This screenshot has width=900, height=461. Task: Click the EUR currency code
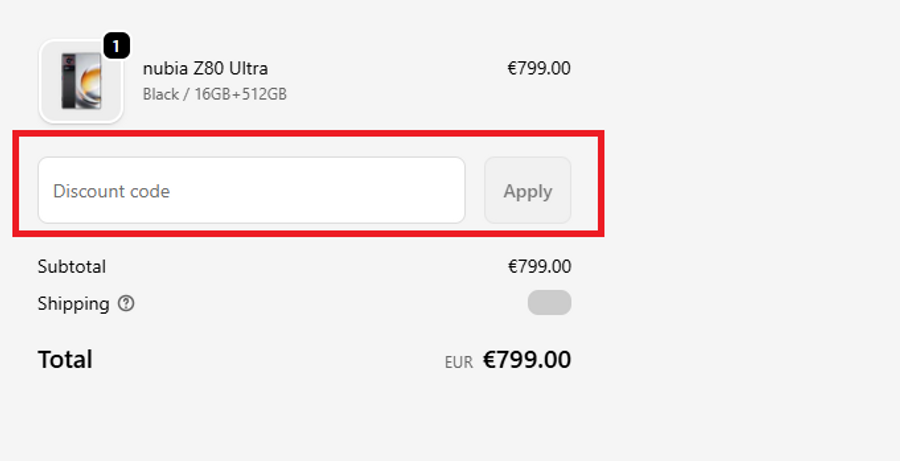click(x=458, y=363)
